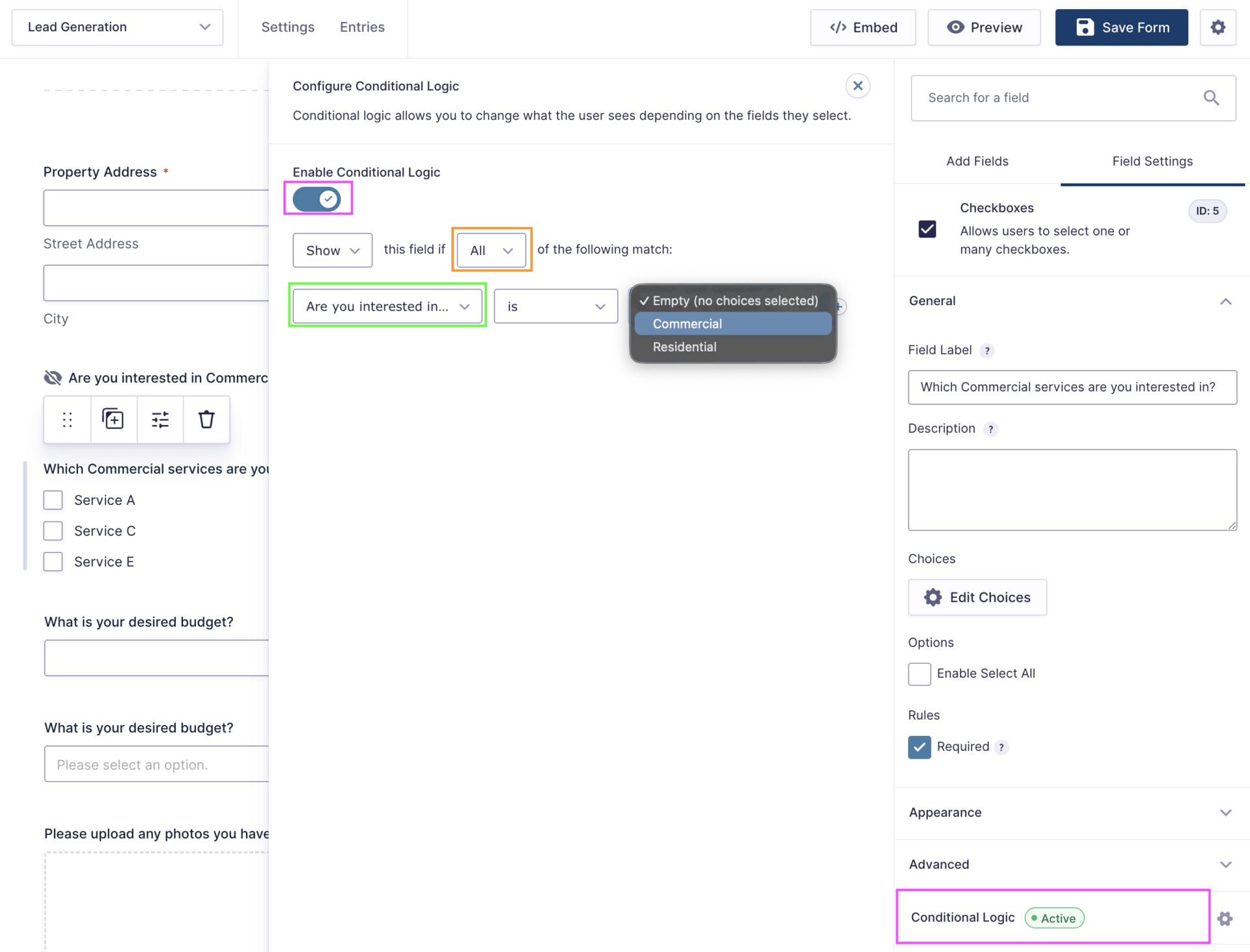
Task: Choose Commercial from the value list
Action: pos(687,324)
